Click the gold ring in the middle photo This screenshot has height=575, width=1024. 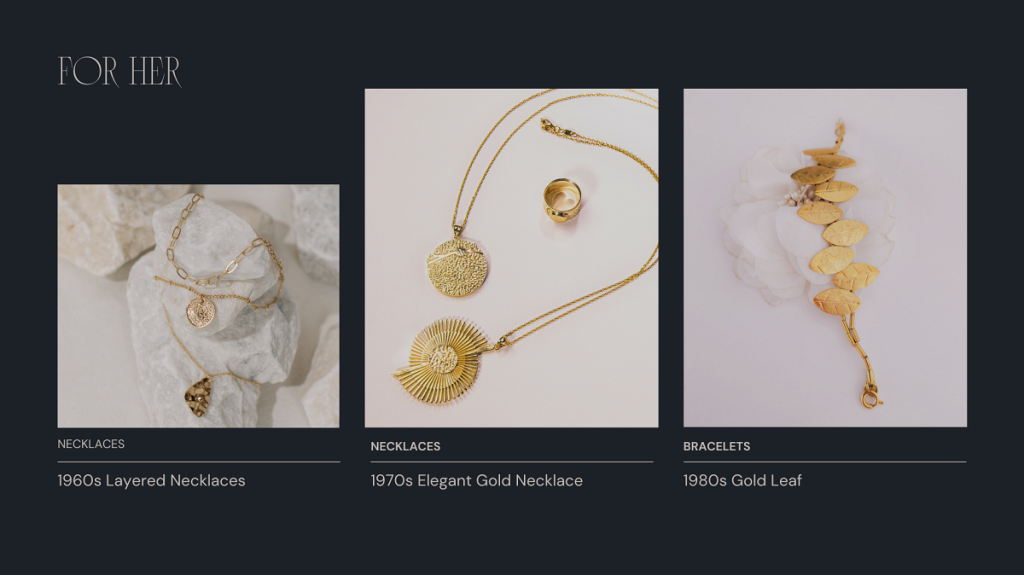(x=562, y=200)
